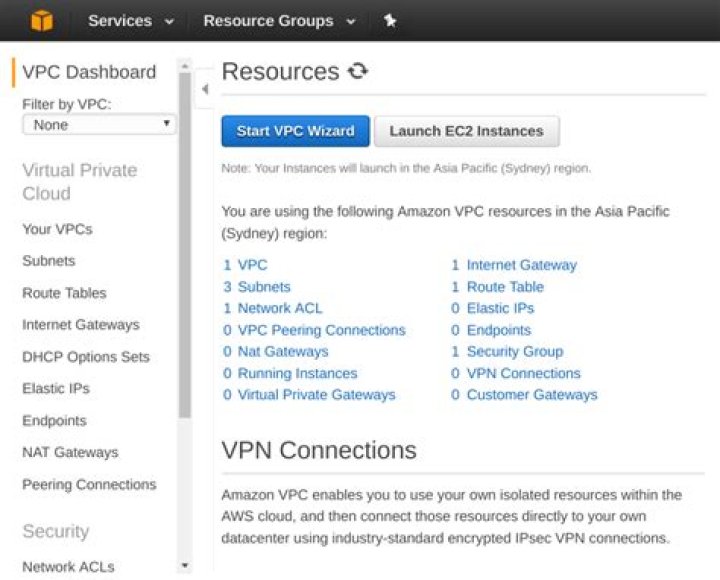Click the AWS cube logo icon
This screenshot has width=720, height=580.
41,20
